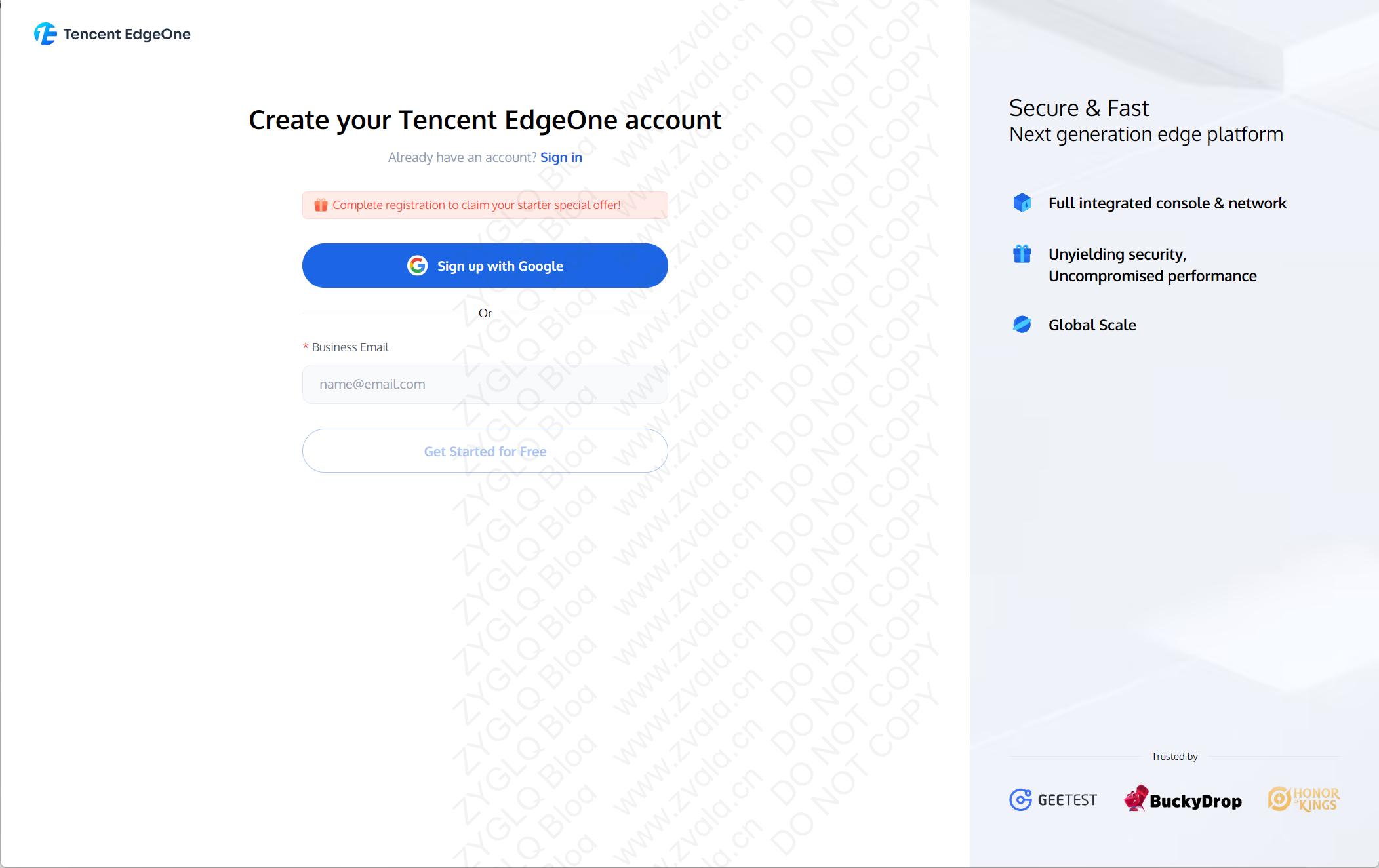Click the blue gift security icon
The width and height of the screenshot is (1379, 868).
coord(1022,254)
